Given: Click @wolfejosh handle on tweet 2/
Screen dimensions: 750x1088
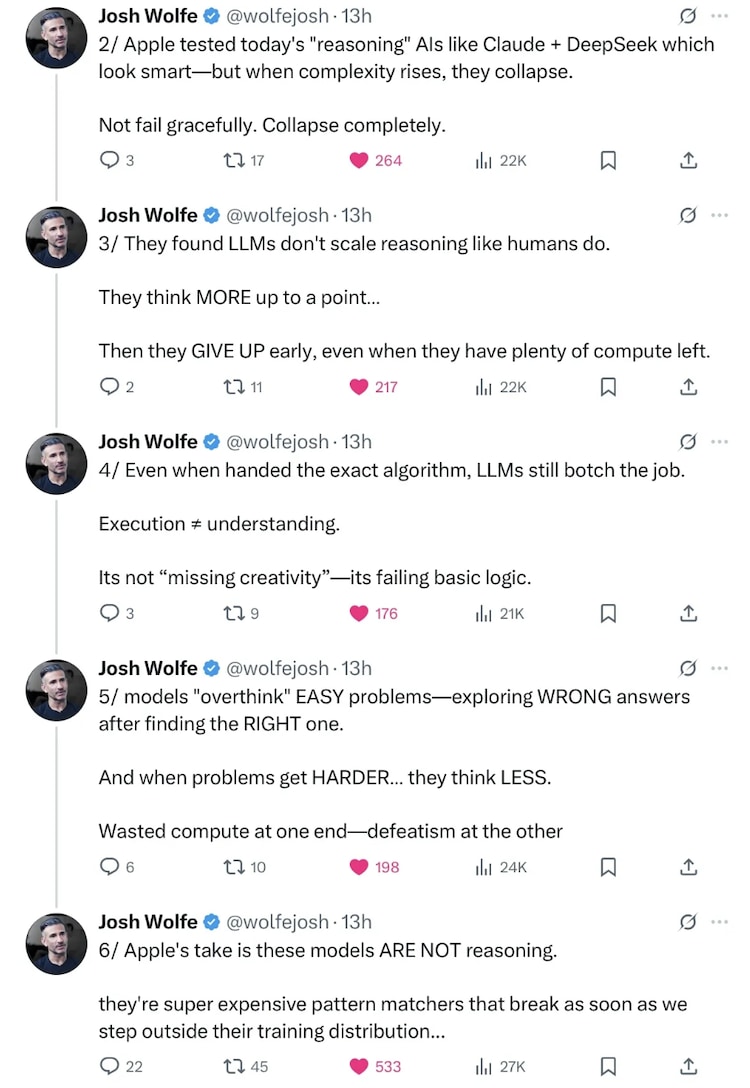Looking at the screenshot, I should tap(277, 15).
